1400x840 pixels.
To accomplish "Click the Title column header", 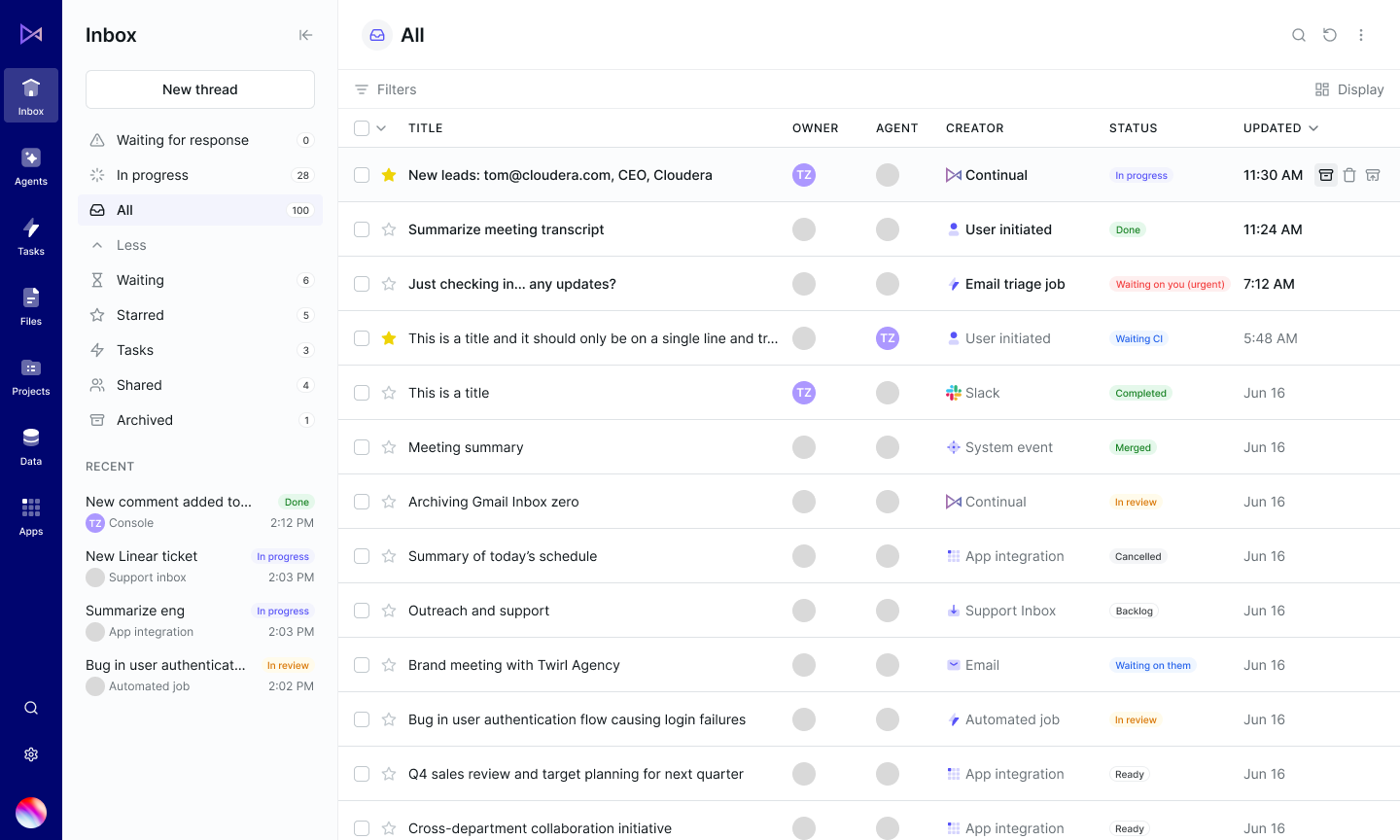I will [x=426, y=128].
